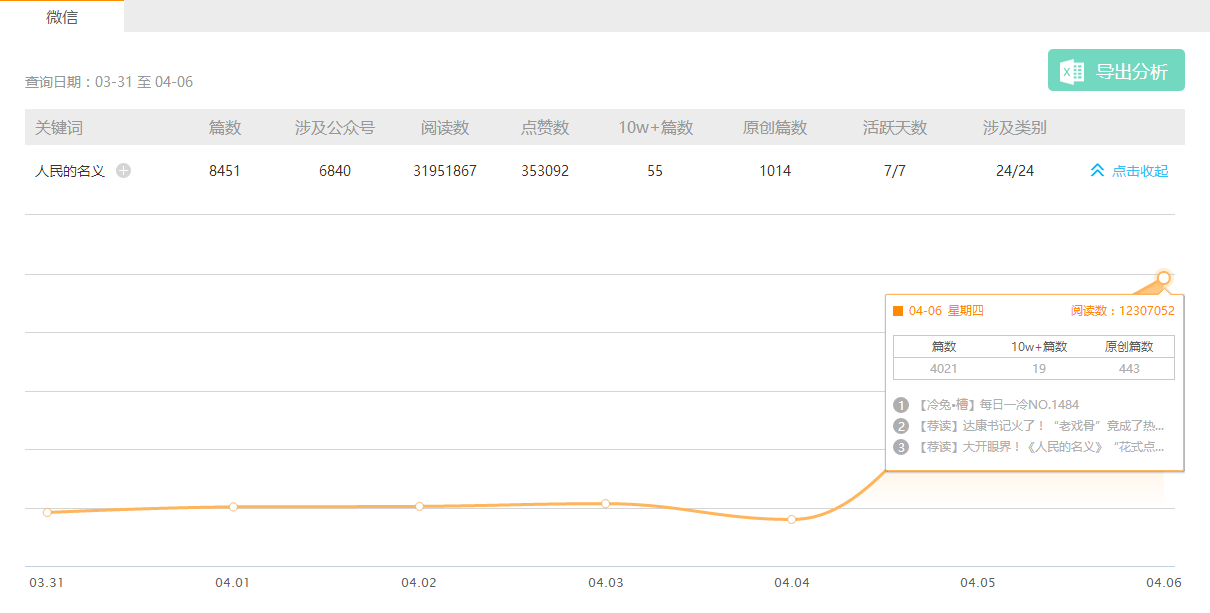Viewport: 1210px width, 613px height.
Task: Click the 阅读数 column header
Action: (445, 128)
